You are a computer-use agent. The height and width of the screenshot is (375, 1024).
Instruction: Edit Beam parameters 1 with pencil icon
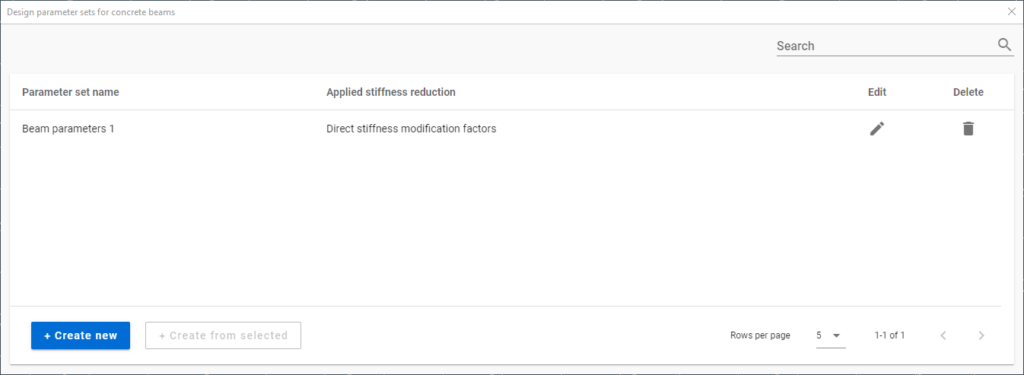click(877, 129)
